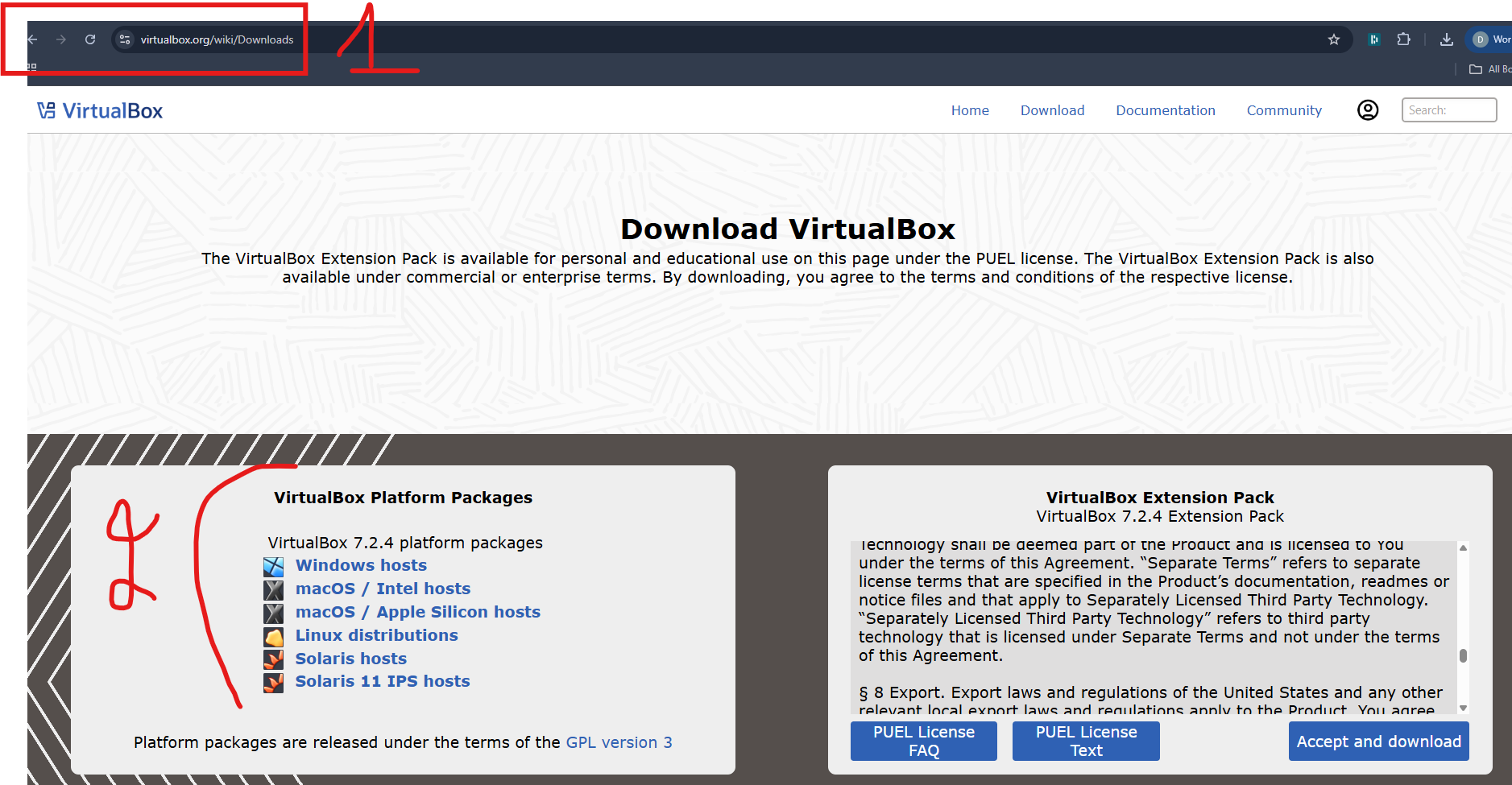1512x785 pixels.
Task: Click the PUEL License FAQ button
Action: (x=924, y=741)
